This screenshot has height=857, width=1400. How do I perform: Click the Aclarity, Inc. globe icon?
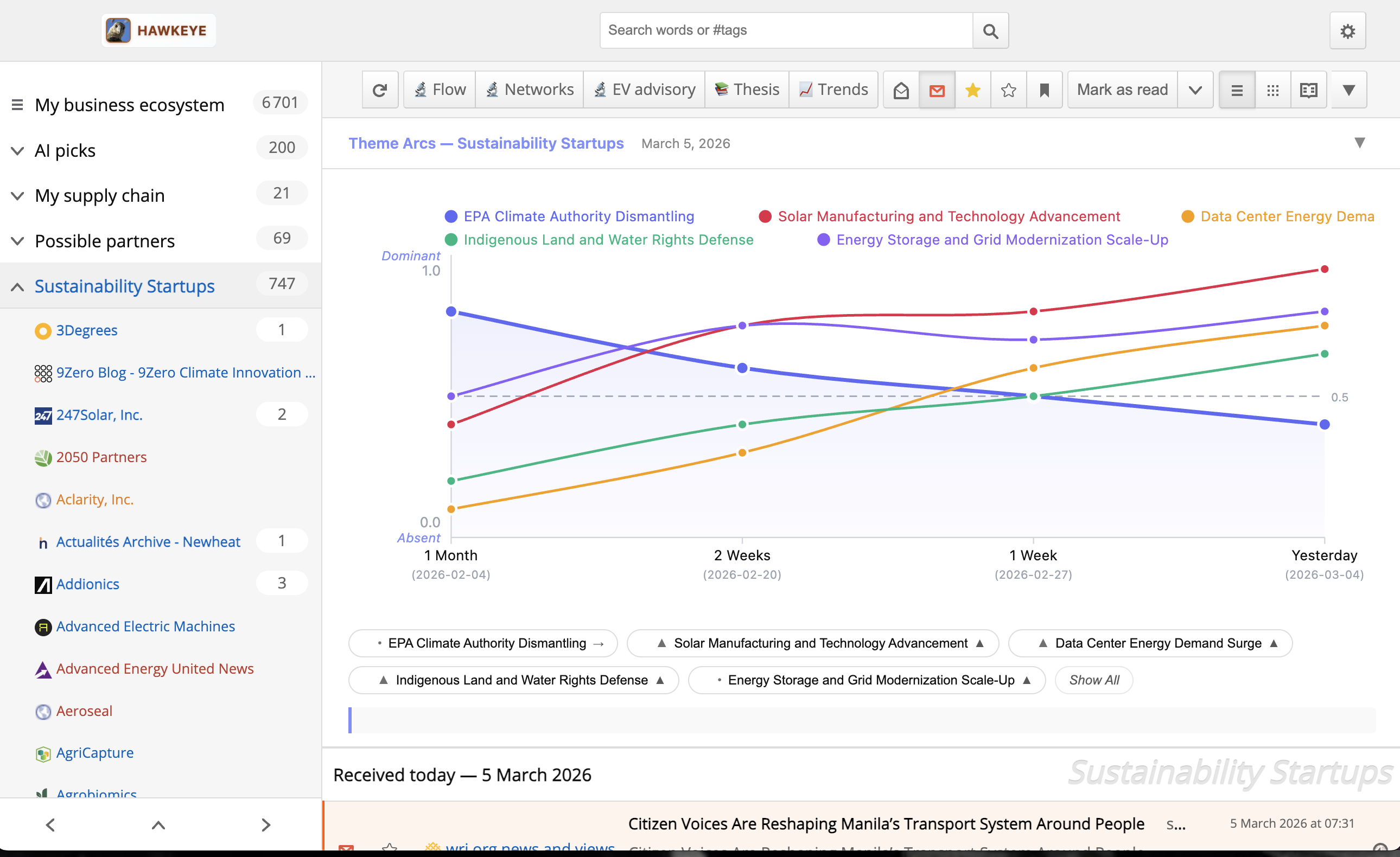pyautogui.click(x=43, y=500)
